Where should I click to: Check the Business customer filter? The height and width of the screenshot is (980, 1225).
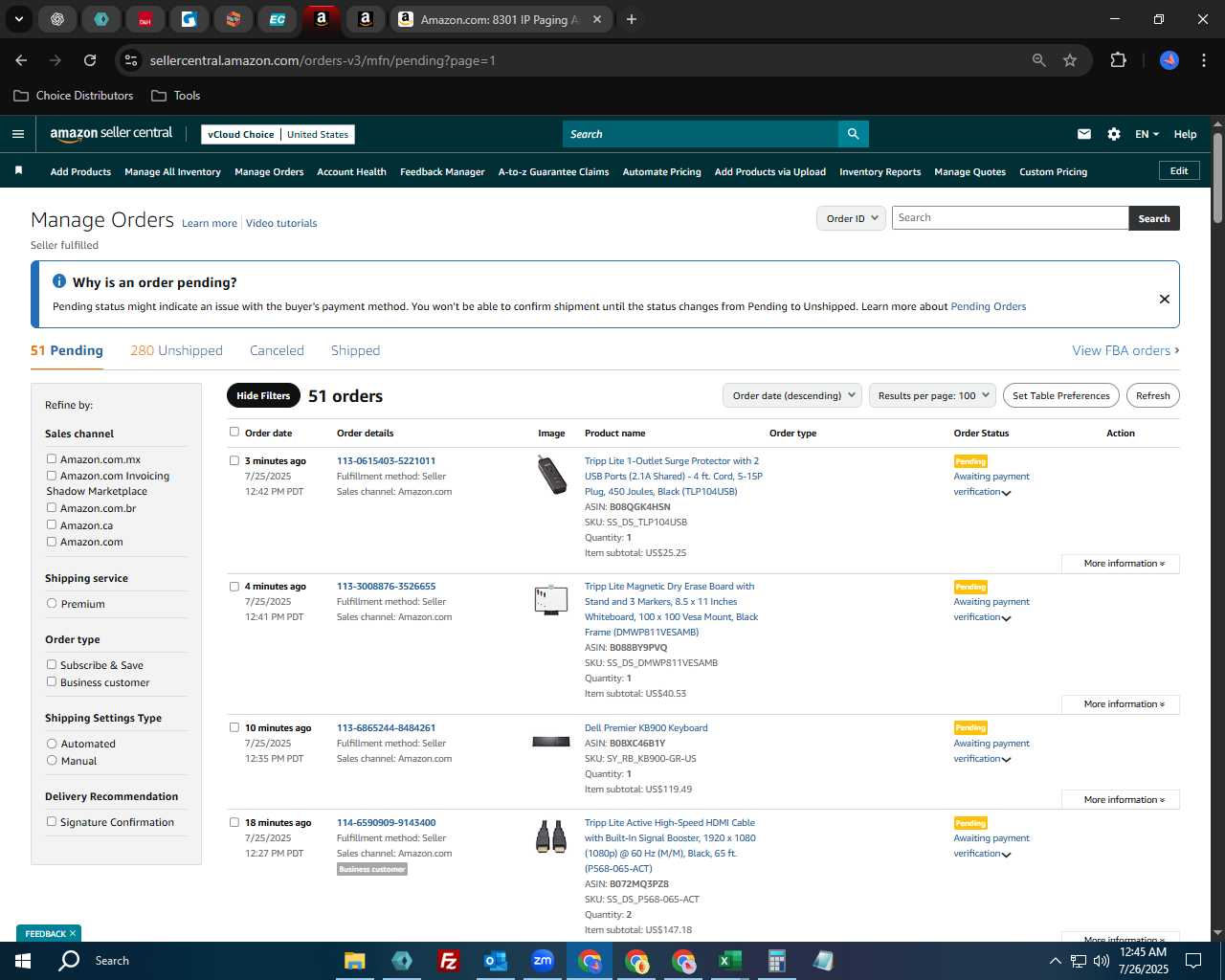point(52,681)
